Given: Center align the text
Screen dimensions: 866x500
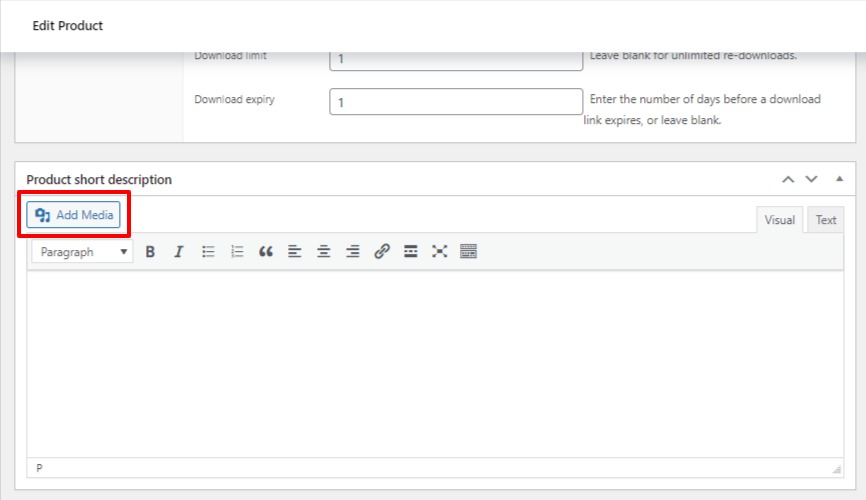Looking at the screenshot, I should click(323, 252).
